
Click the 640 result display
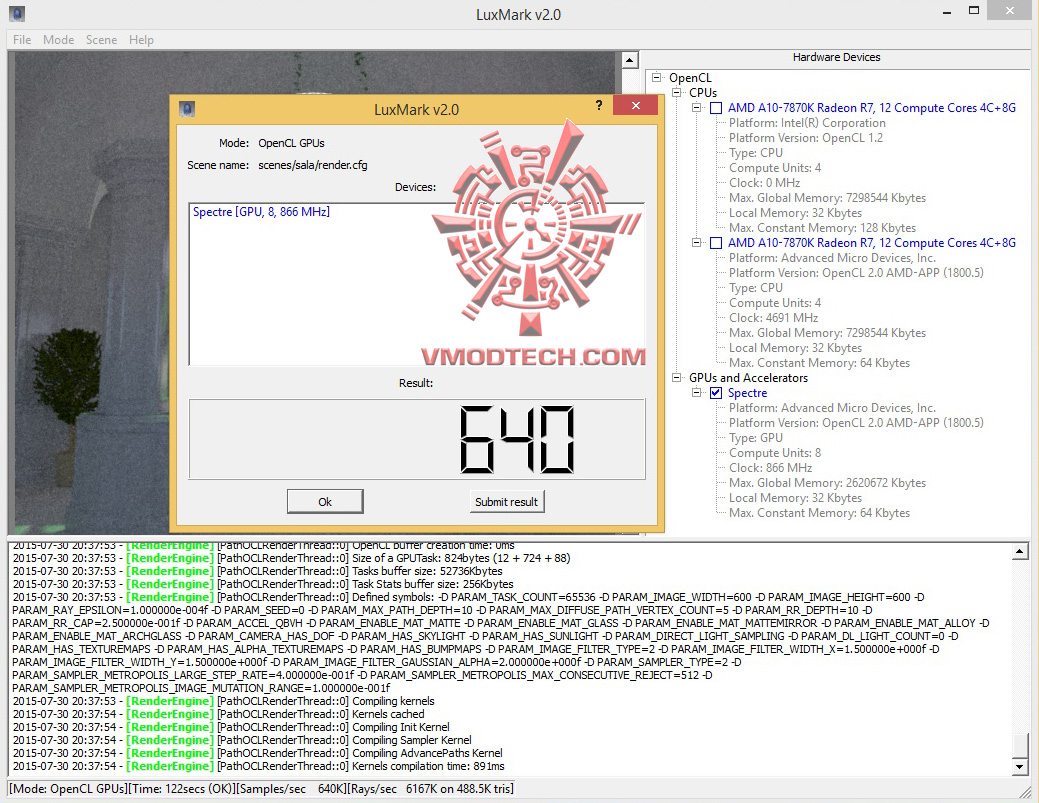[x=417, y=439]
